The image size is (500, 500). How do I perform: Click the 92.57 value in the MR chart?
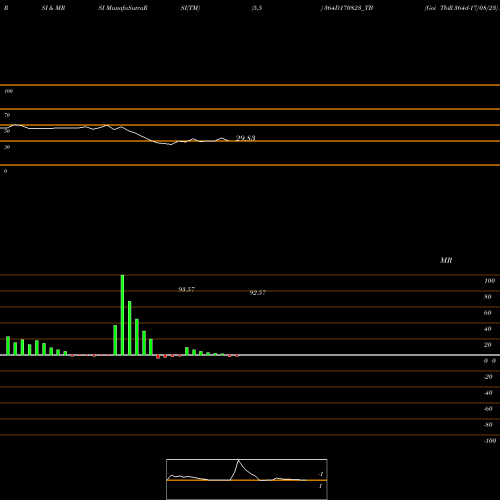click(258, 293)
